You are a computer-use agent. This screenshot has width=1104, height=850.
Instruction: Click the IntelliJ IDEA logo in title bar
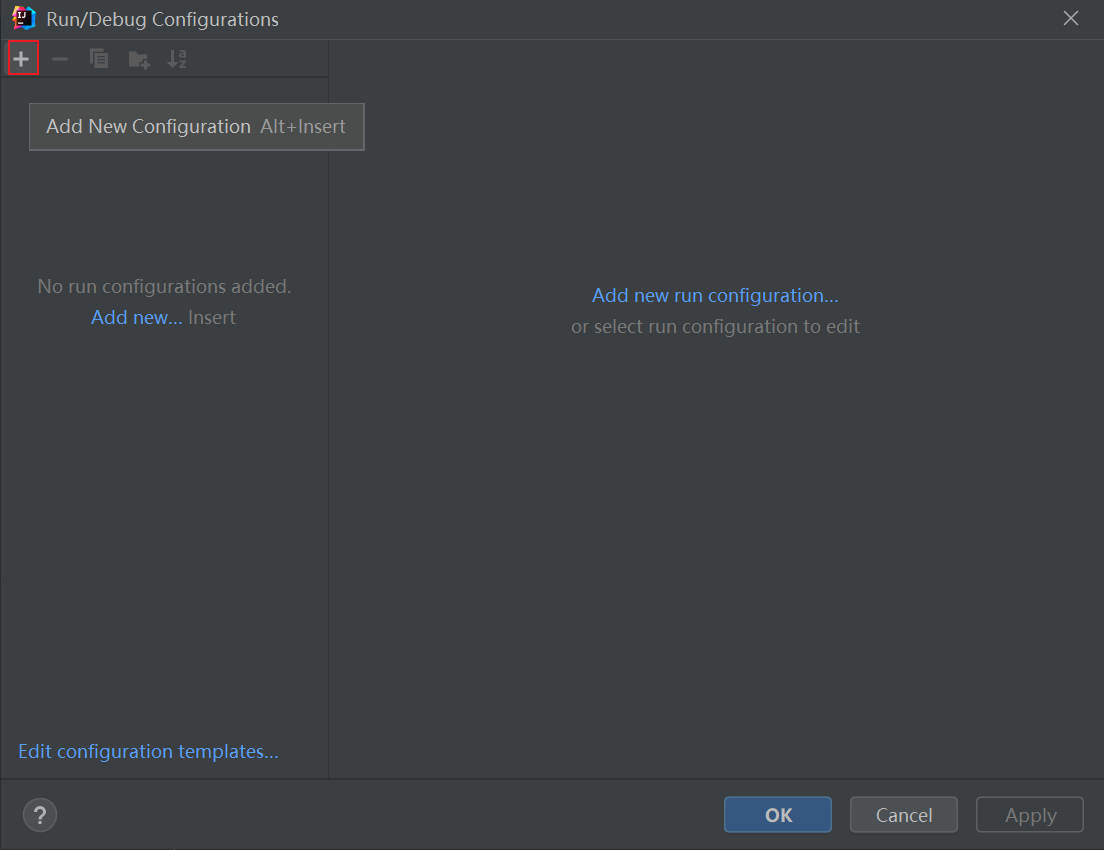coord(23,18)
